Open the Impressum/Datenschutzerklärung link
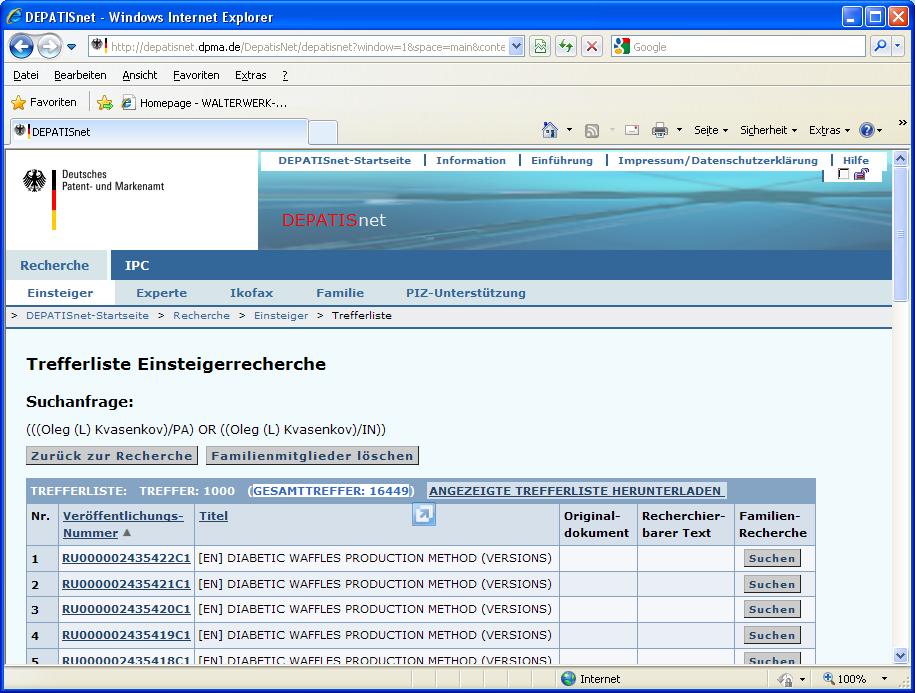 [718, 160]
